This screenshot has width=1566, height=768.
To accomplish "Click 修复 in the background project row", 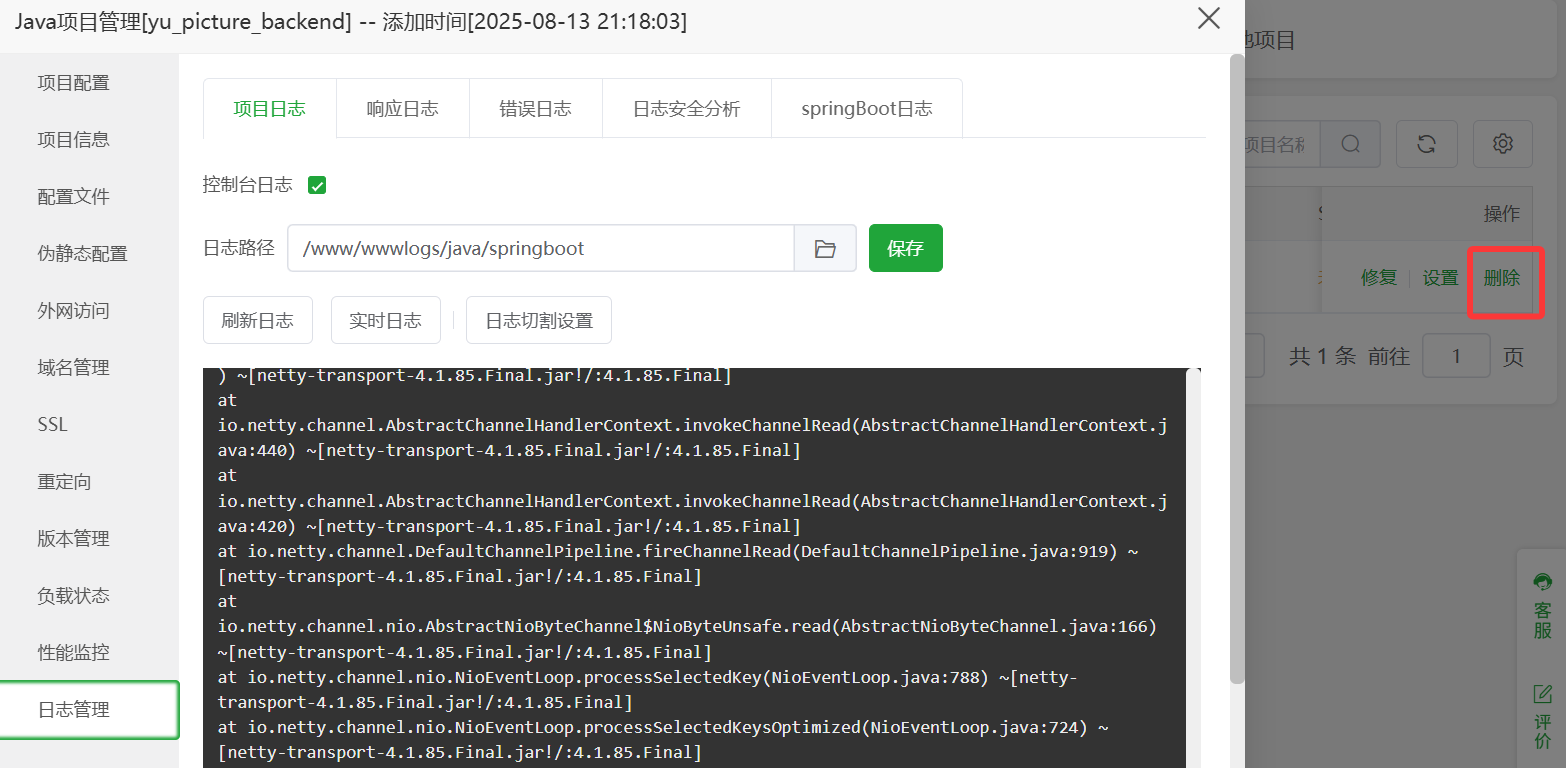I will click(x=1379, y=278).
